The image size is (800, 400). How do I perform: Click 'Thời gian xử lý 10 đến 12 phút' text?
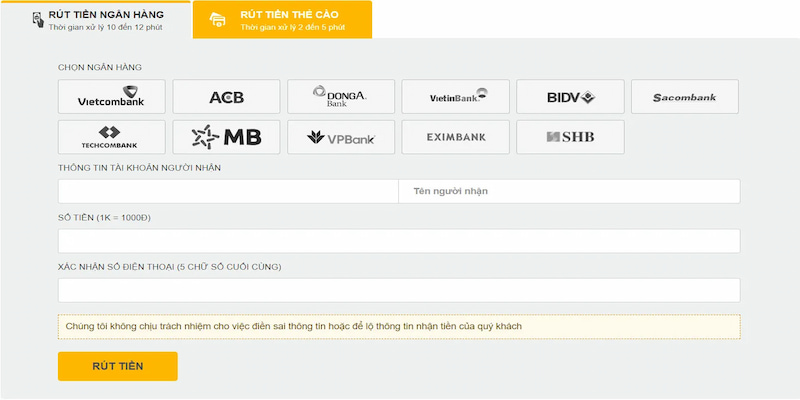coord(106,28)
